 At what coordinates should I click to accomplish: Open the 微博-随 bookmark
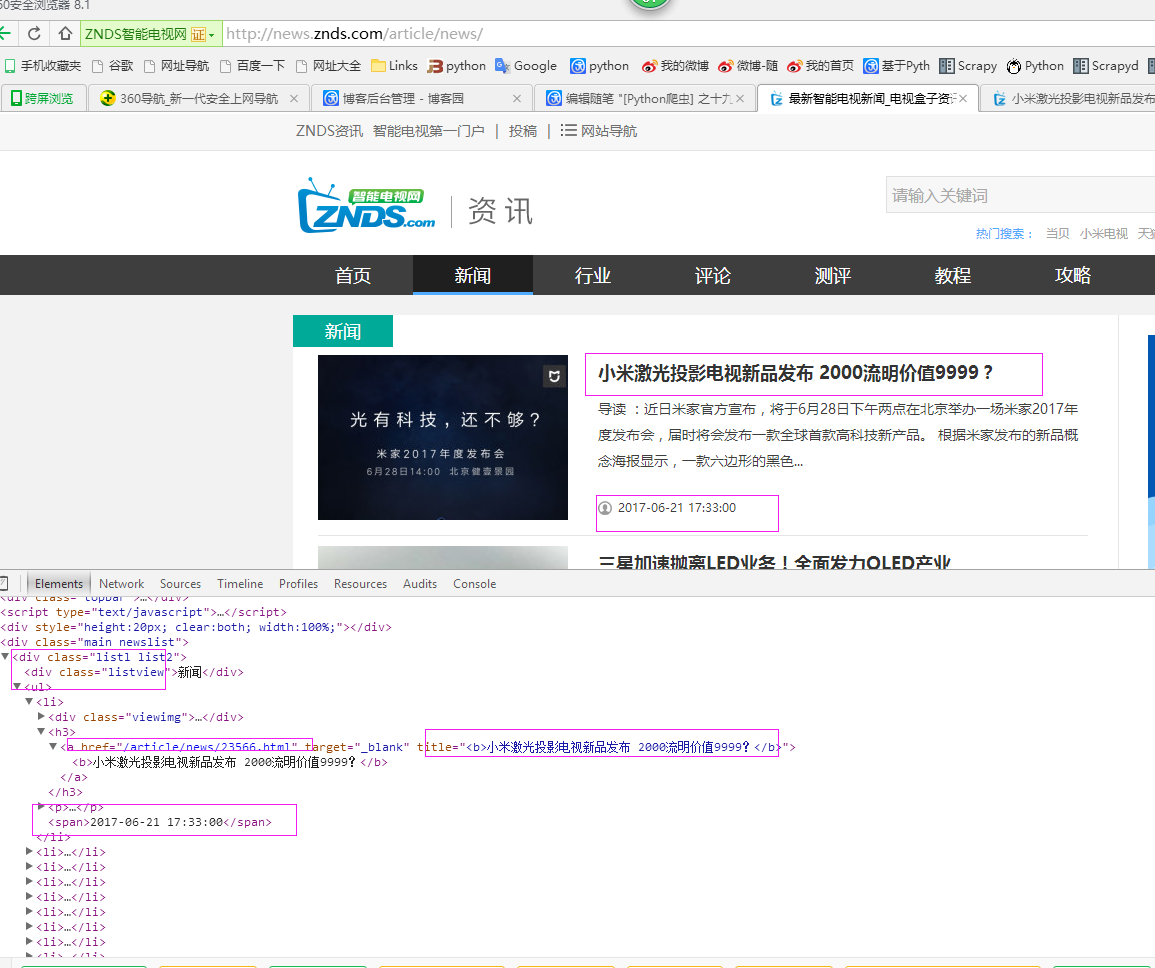[748, 66]
